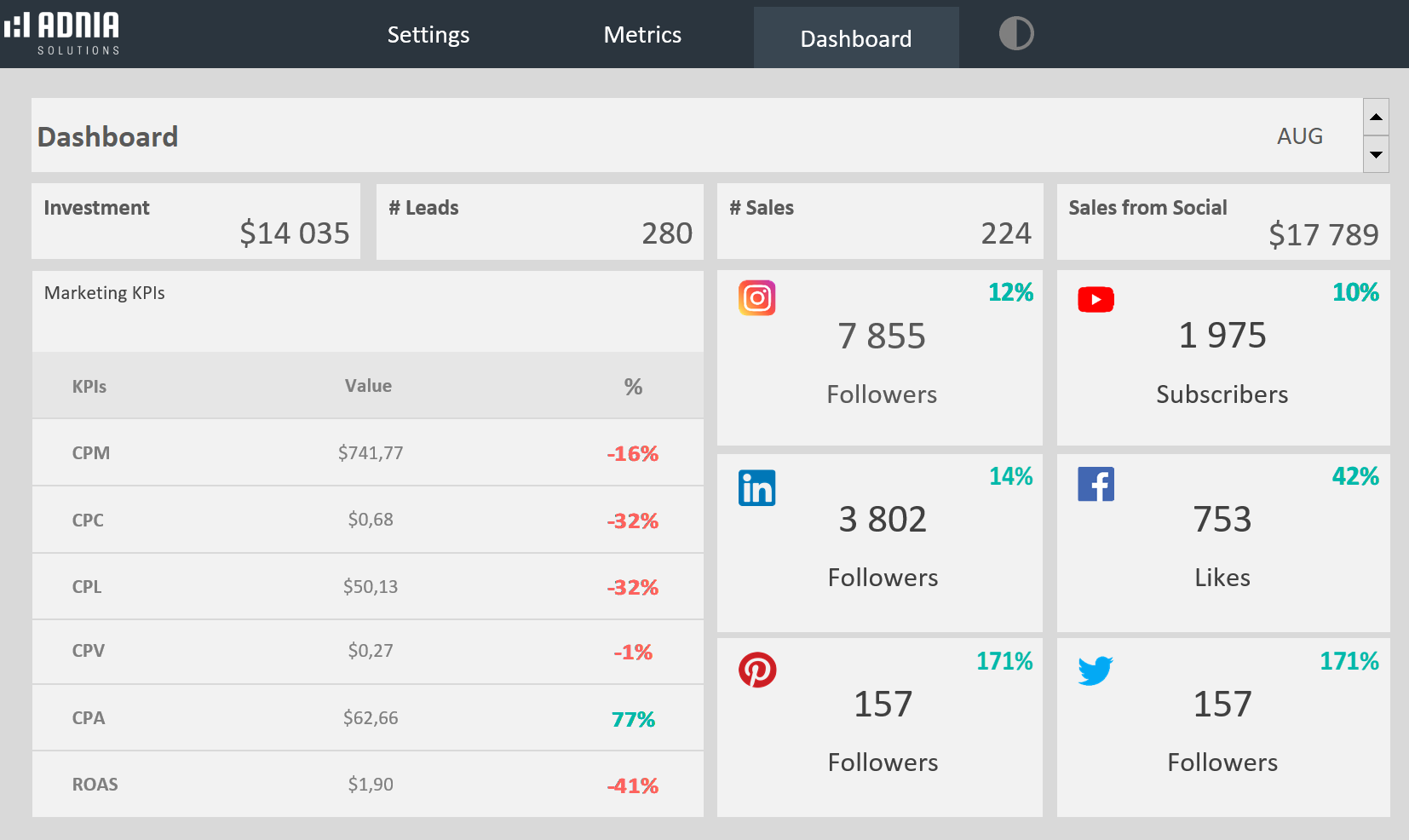Toggle the dark/light contrast mode icon
This screenshot has width=1409, height=840.
(1015, 34)
